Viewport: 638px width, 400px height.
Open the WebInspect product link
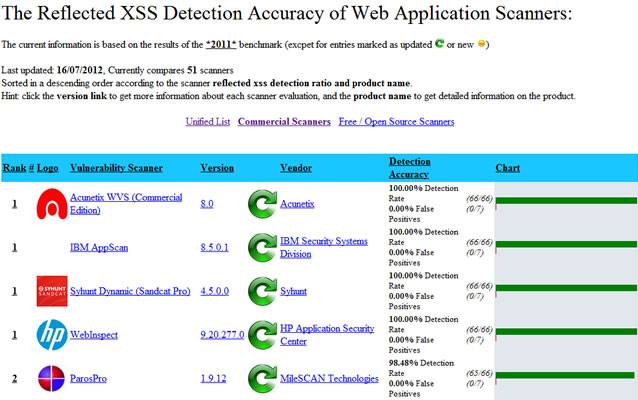94,335
